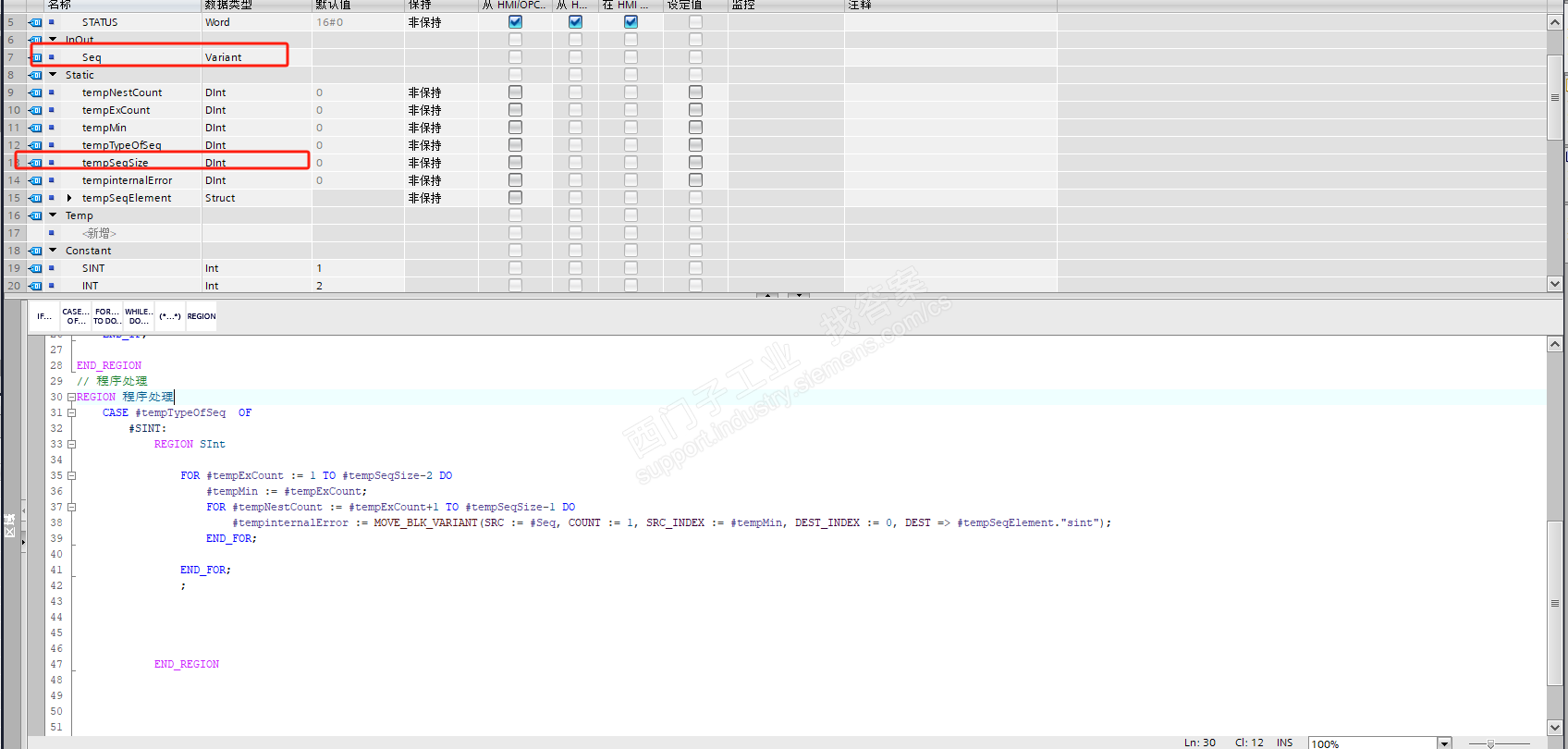Image resolution: width=1568 pixels, height=749 pixels.
Task: Toggle HMI/OPC accessible checkbox for tempNestCount
Action: point(515,92)
